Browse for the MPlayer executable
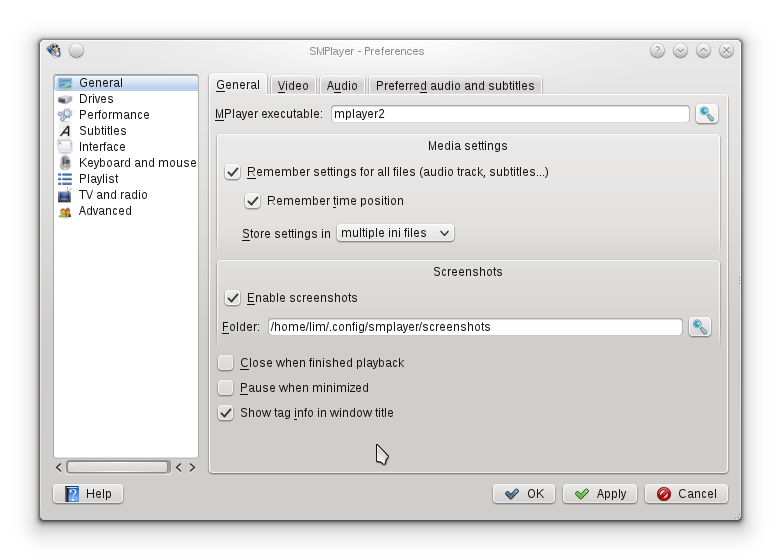Viewport: 781px width, 560px height. [706, 114]
